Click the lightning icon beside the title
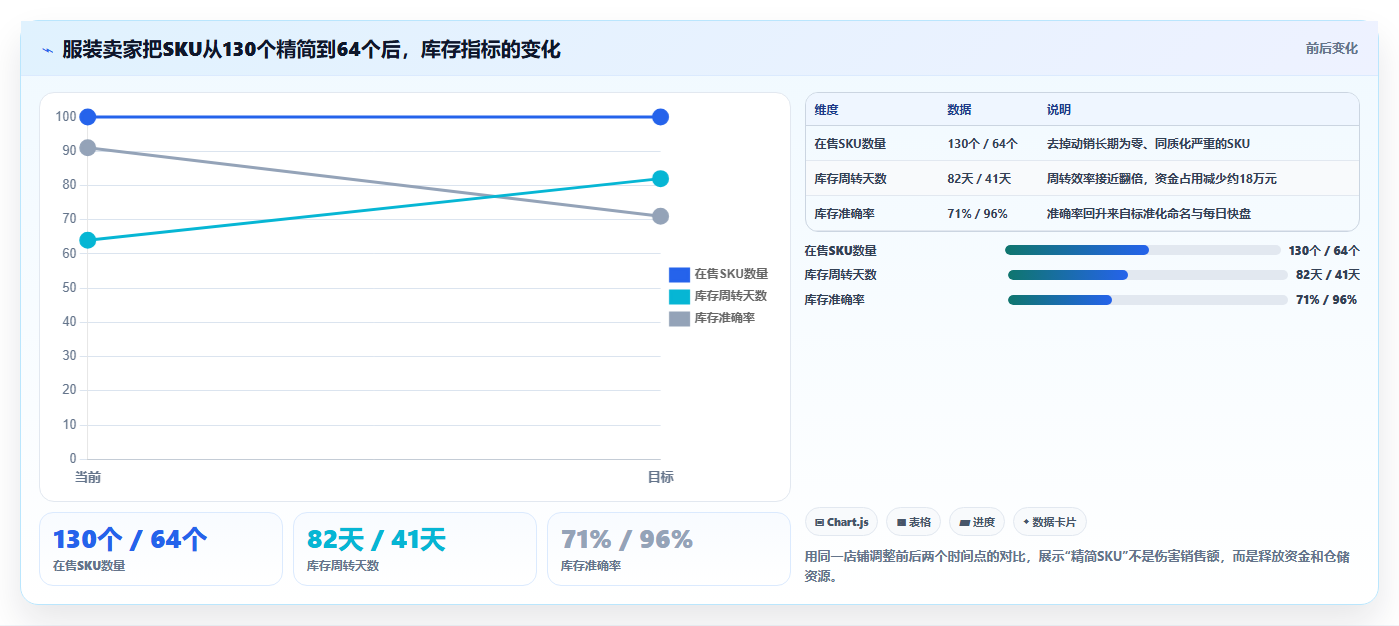1399x626 pixels. click(x=47, y=50)
